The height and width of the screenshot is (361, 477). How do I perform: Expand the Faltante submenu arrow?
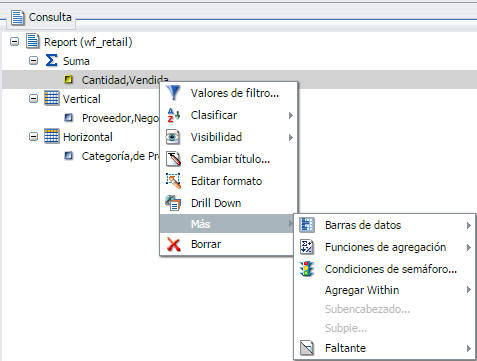[469, 348]
